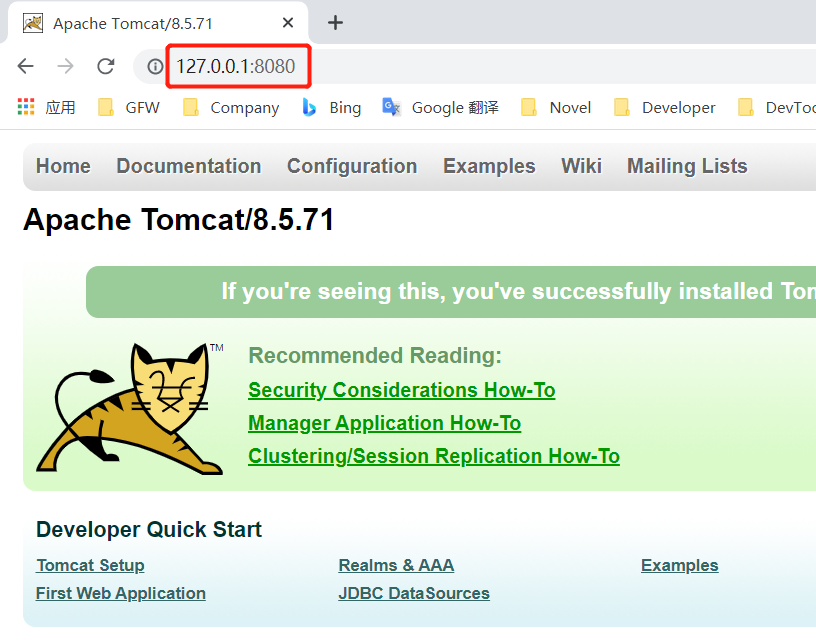Open the Apps grid bookmark icon
This screenshot has width=816, height=640.
(26, 107)
